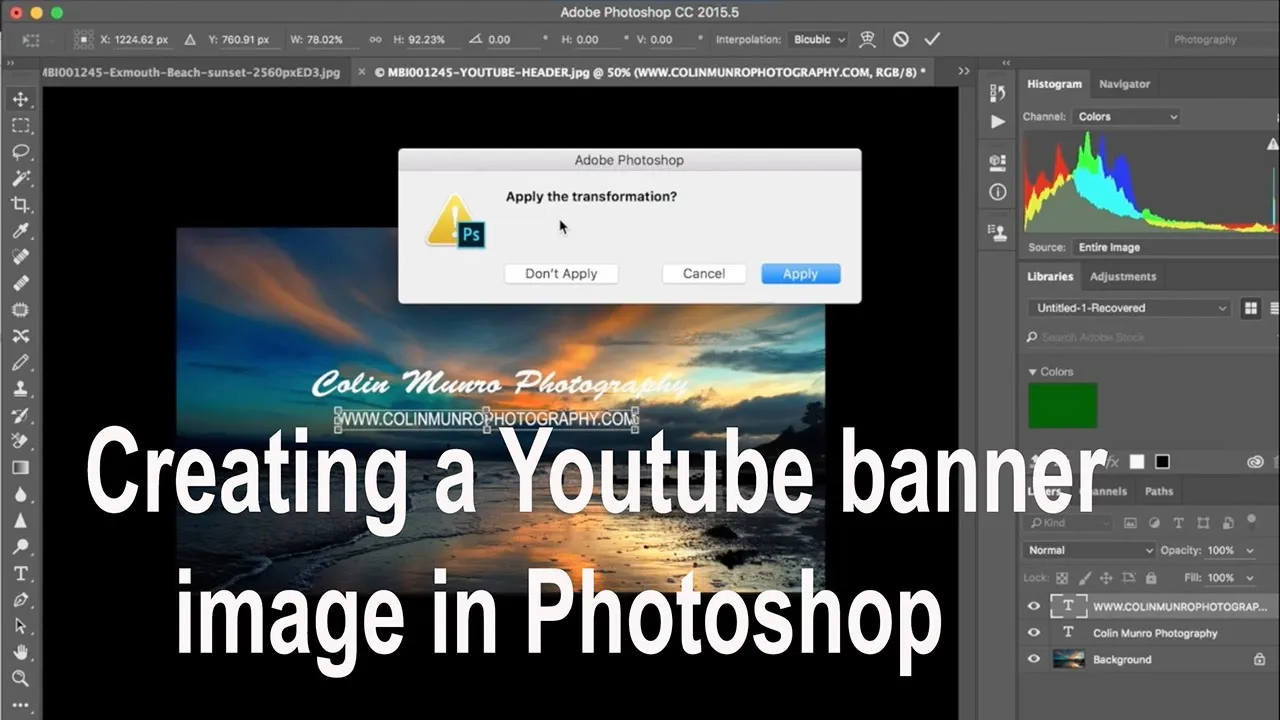Open the histogram Channel Colors dropdown
Image resolution: width=1280 pixels, height=720 pixels.
tap(1127, 117)
